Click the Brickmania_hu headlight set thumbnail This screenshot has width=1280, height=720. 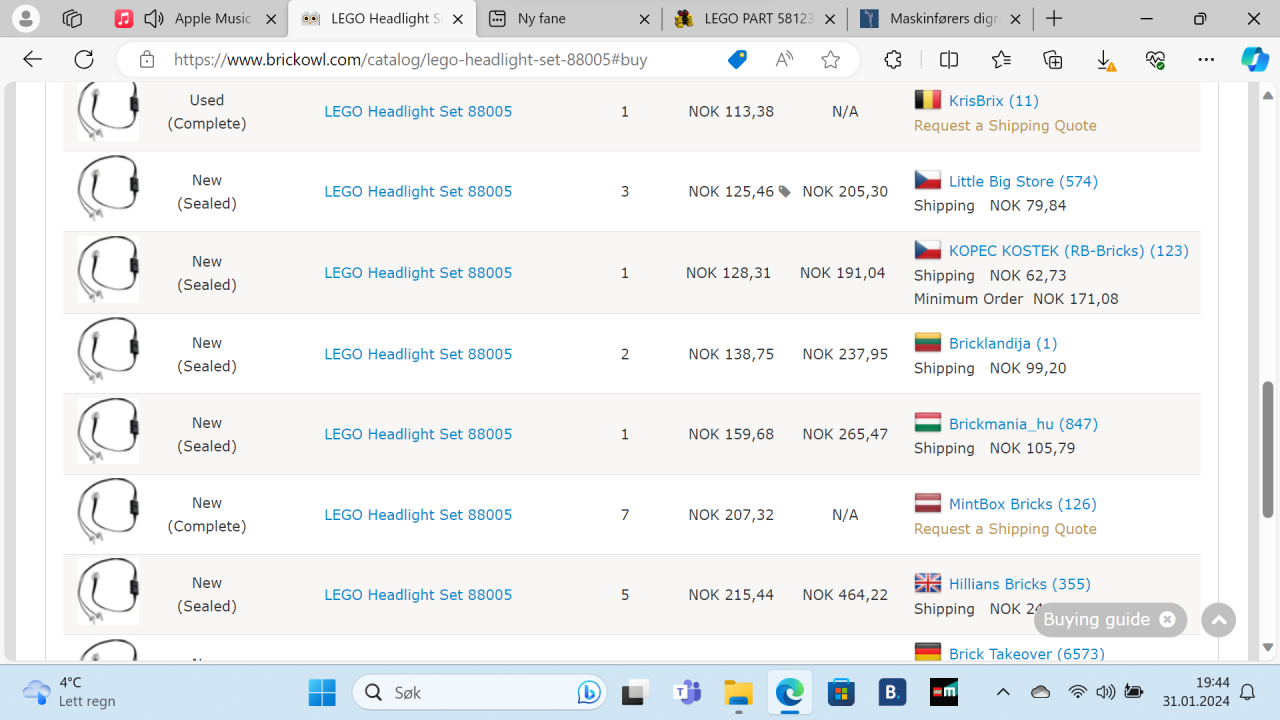pyautogui.click(x=108, y=434)
